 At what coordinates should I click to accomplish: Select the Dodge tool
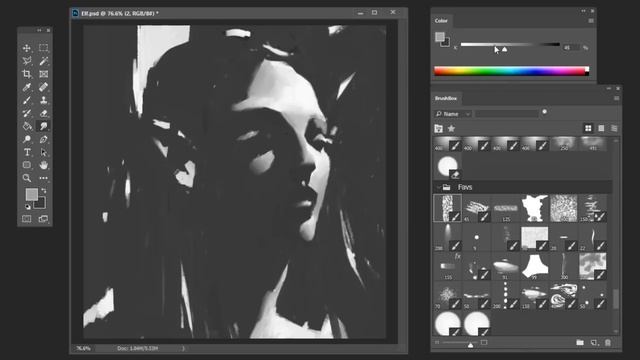coord(27,139)
